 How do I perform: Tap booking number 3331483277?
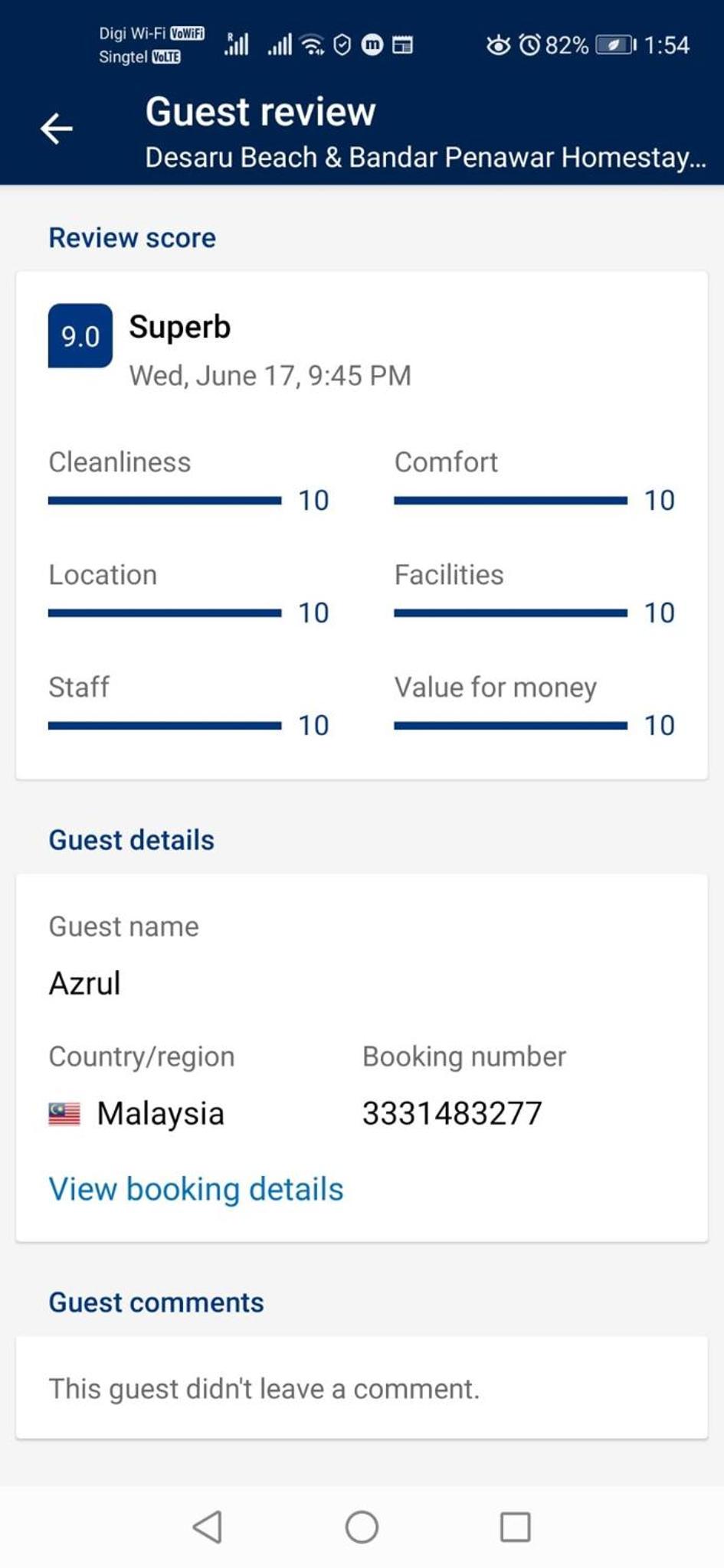(452, 1113)
